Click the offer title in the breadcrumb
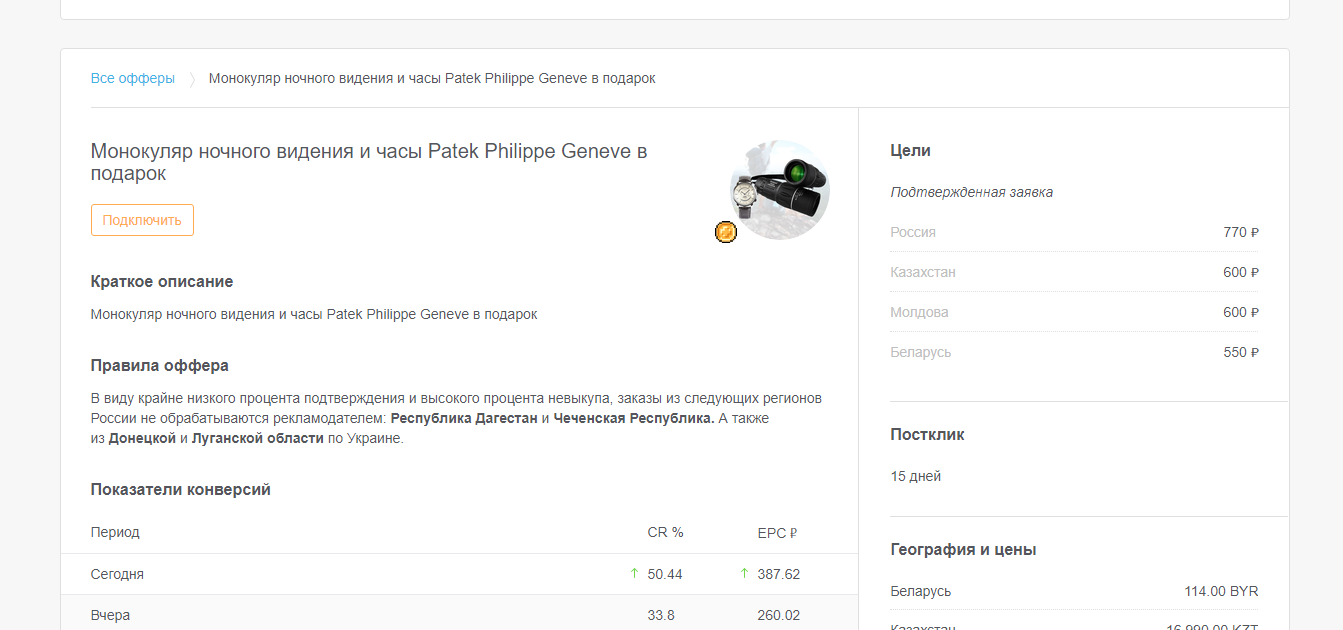 pyautogui.click(x=432, y=78)
